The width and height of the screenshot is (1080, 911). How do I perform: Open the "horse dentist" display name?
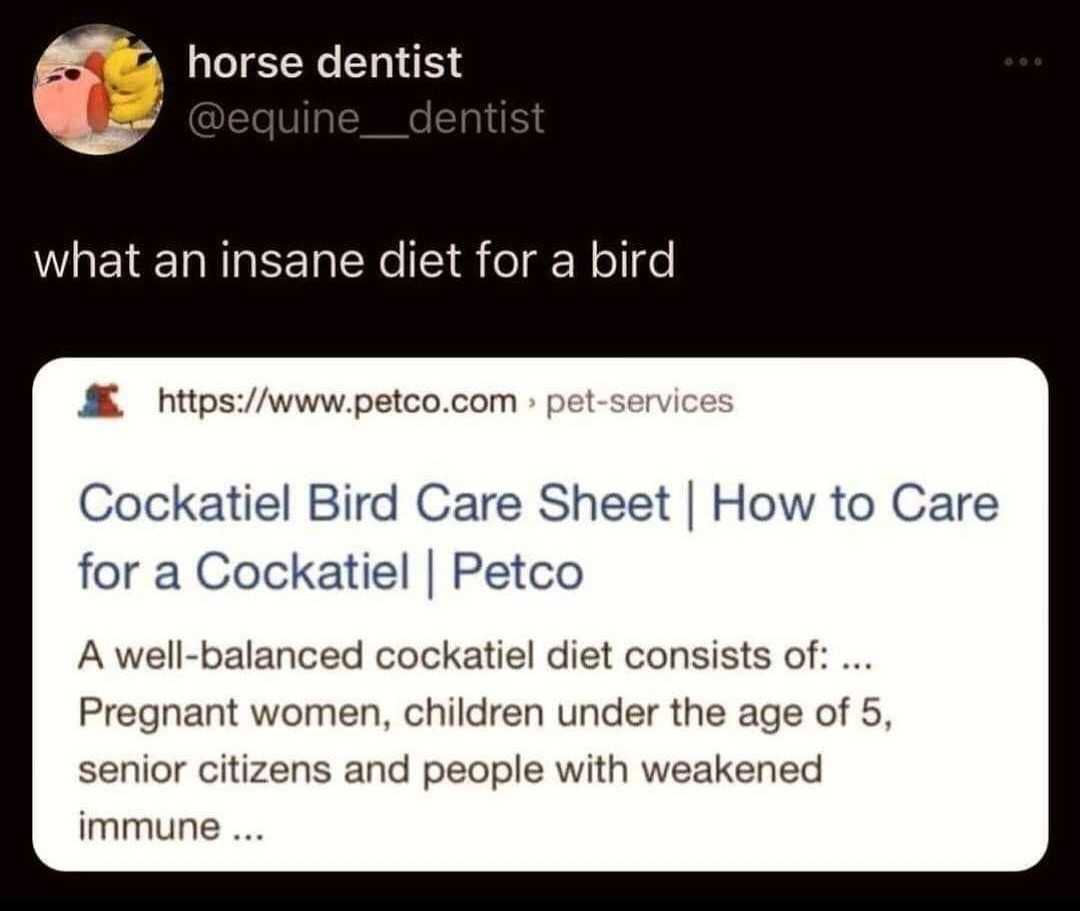tap(325, 65)
